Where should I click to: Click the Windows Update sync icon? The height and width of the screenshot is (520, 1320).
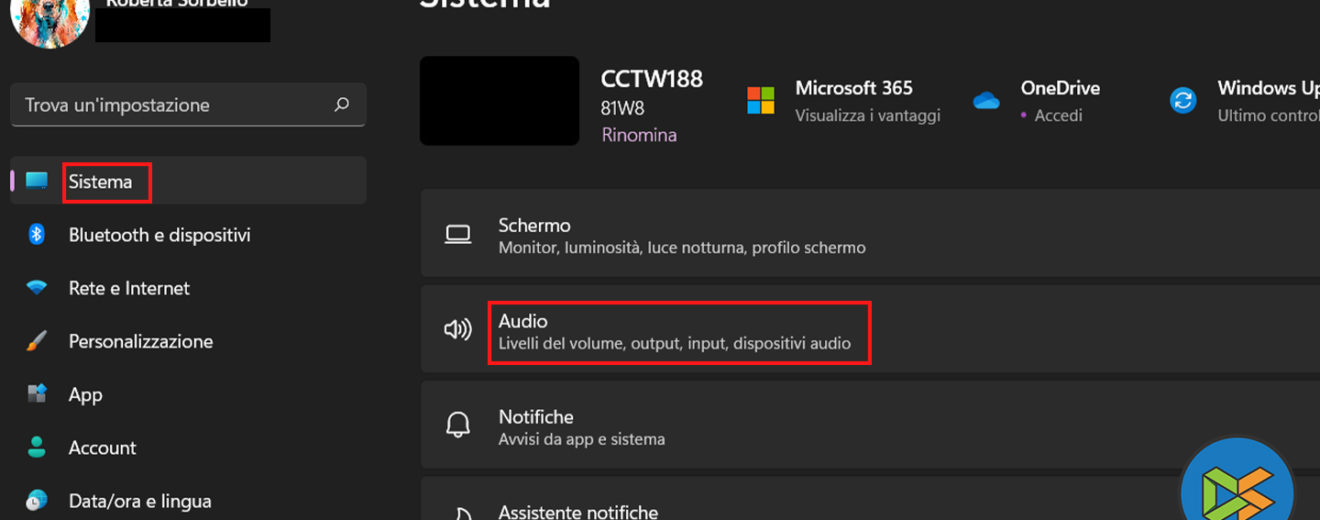click(x=1184, y=100)
